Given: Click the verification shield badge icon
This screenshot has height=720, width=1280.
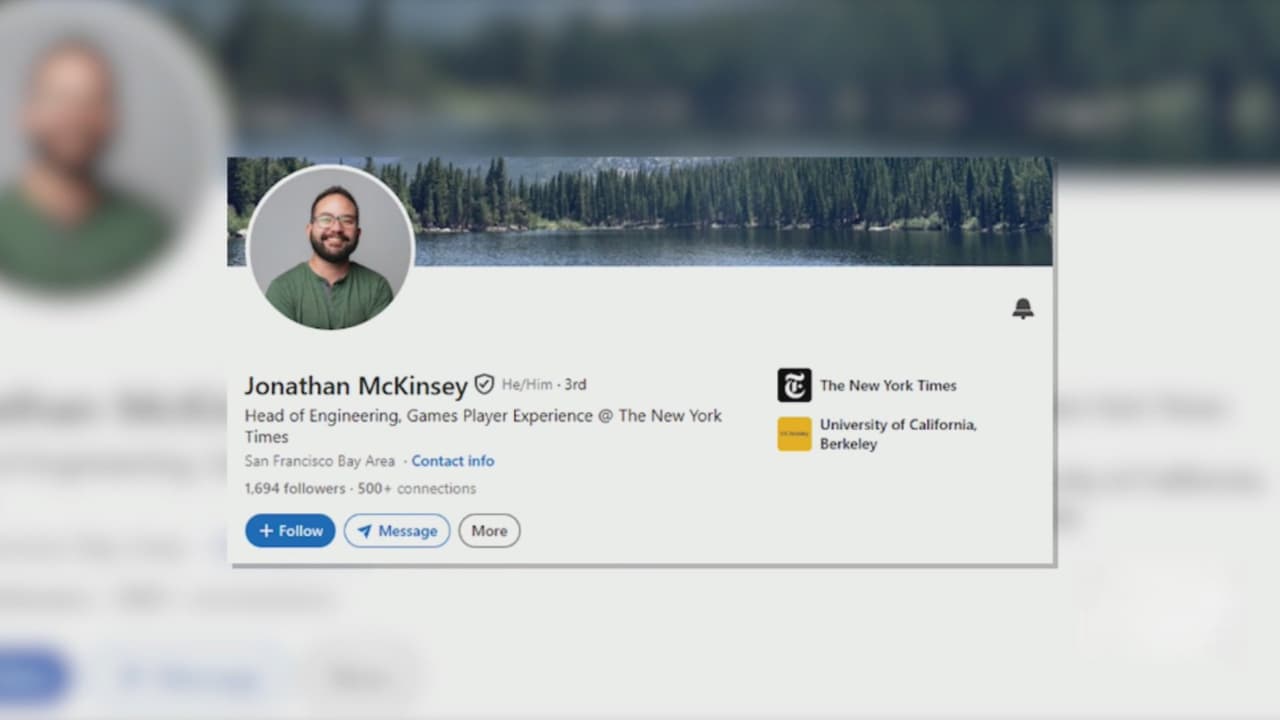Looking at the screenshot, I should [484, 384].
